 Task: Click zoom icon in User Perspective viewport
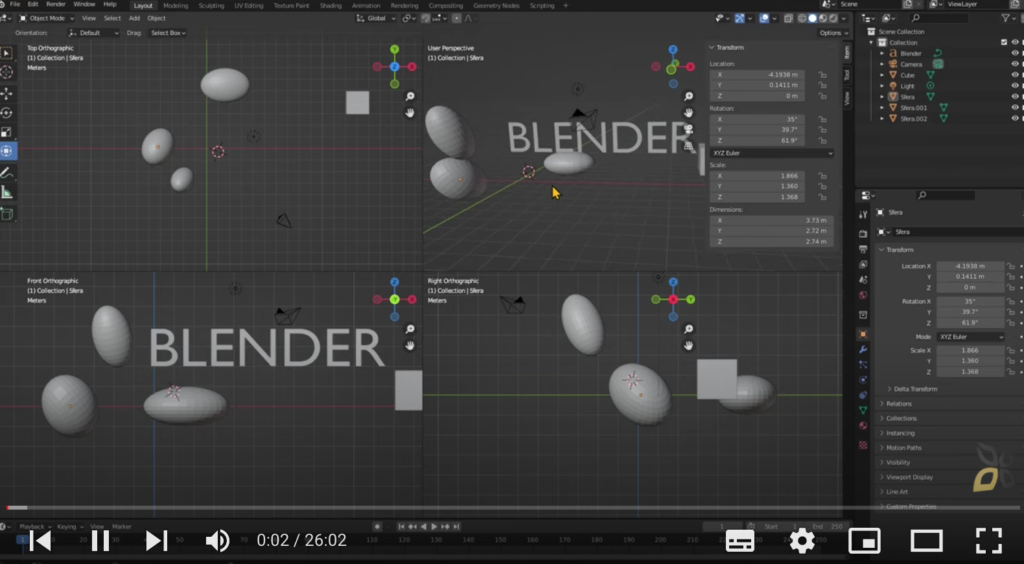coord(688,97)
